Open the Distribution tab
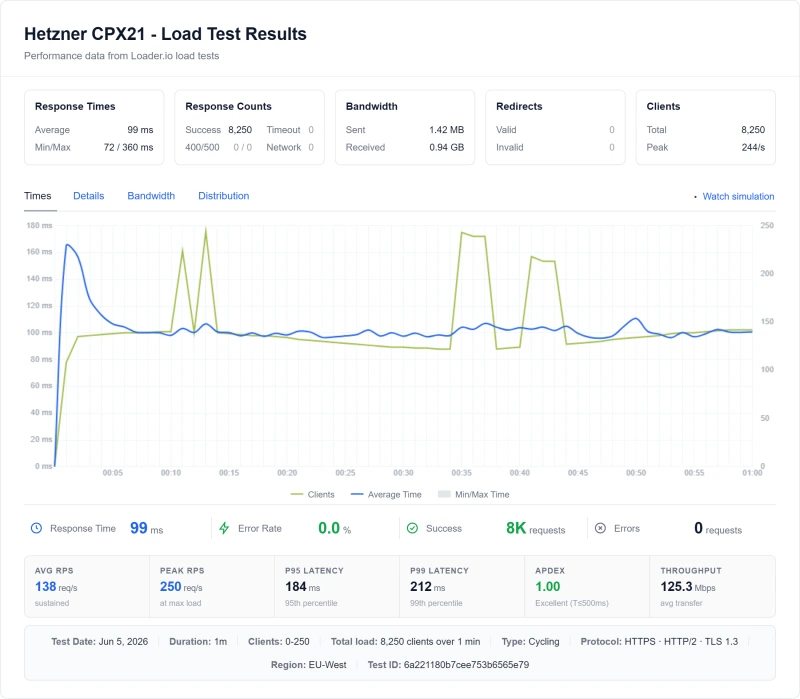The width and height of the screenshot is (800, 699). coord(223,196)
